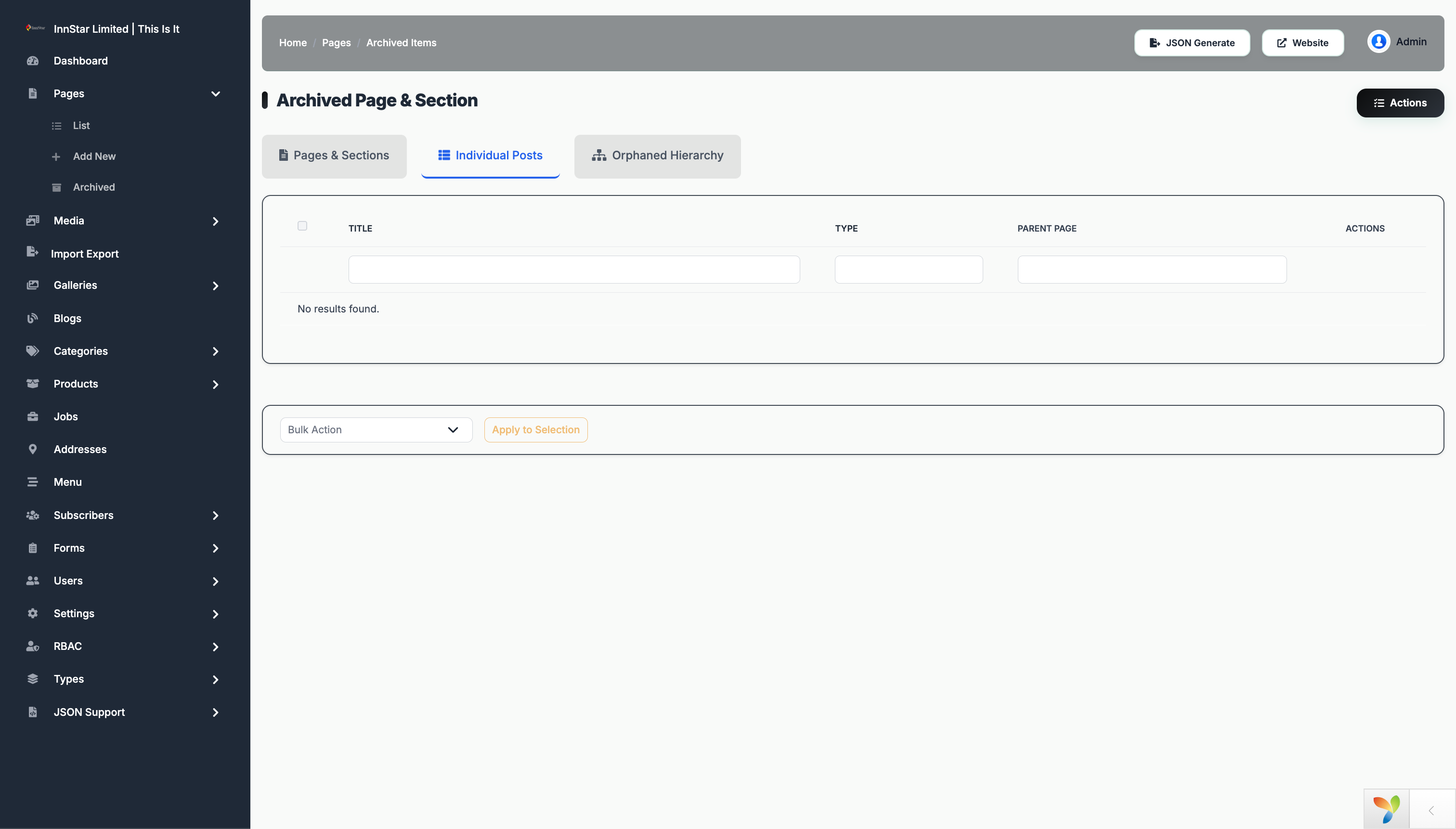1456x829 pixels.
Task: Click the JSON Generate button
Action: (x=1192, y=43)
